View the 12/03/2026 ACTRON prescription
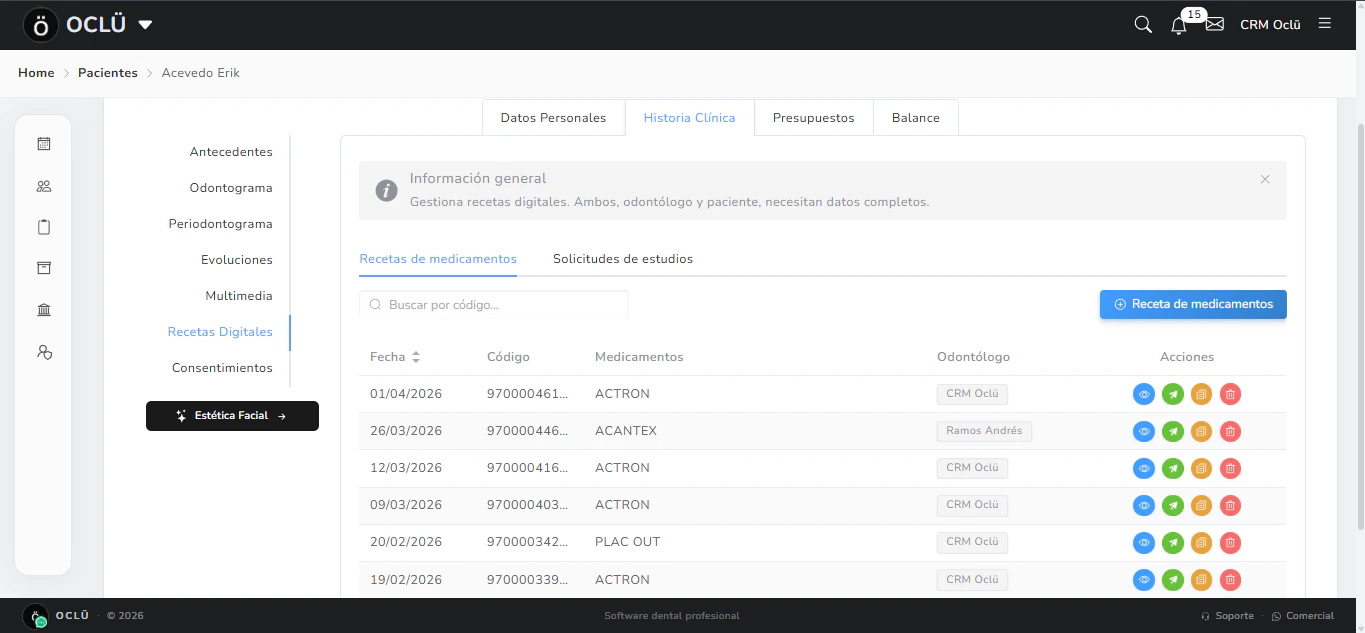 1144,468
